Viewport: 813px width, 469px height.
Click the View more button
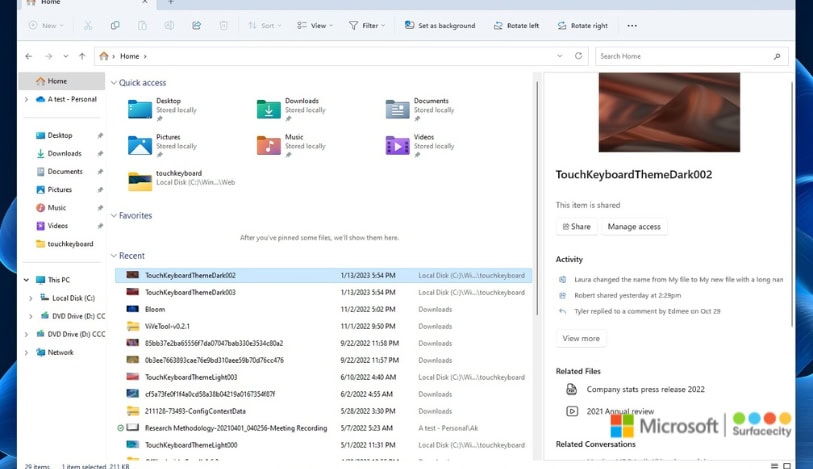coord(580,338)
